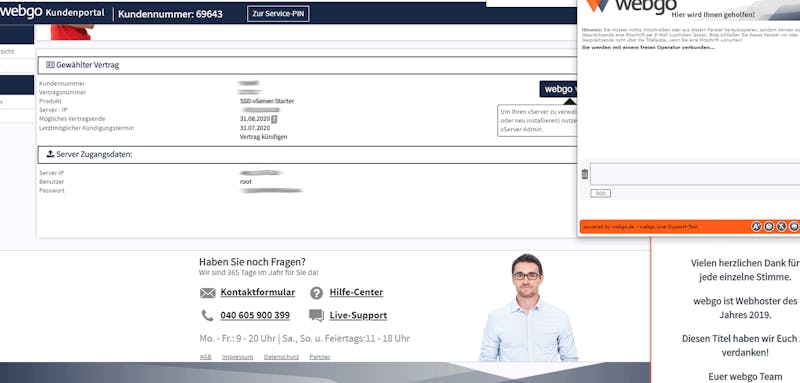Viewport: 800px width, 383px height.
Task: Click the dark webgo vServer button
Action: click(558, 89)
